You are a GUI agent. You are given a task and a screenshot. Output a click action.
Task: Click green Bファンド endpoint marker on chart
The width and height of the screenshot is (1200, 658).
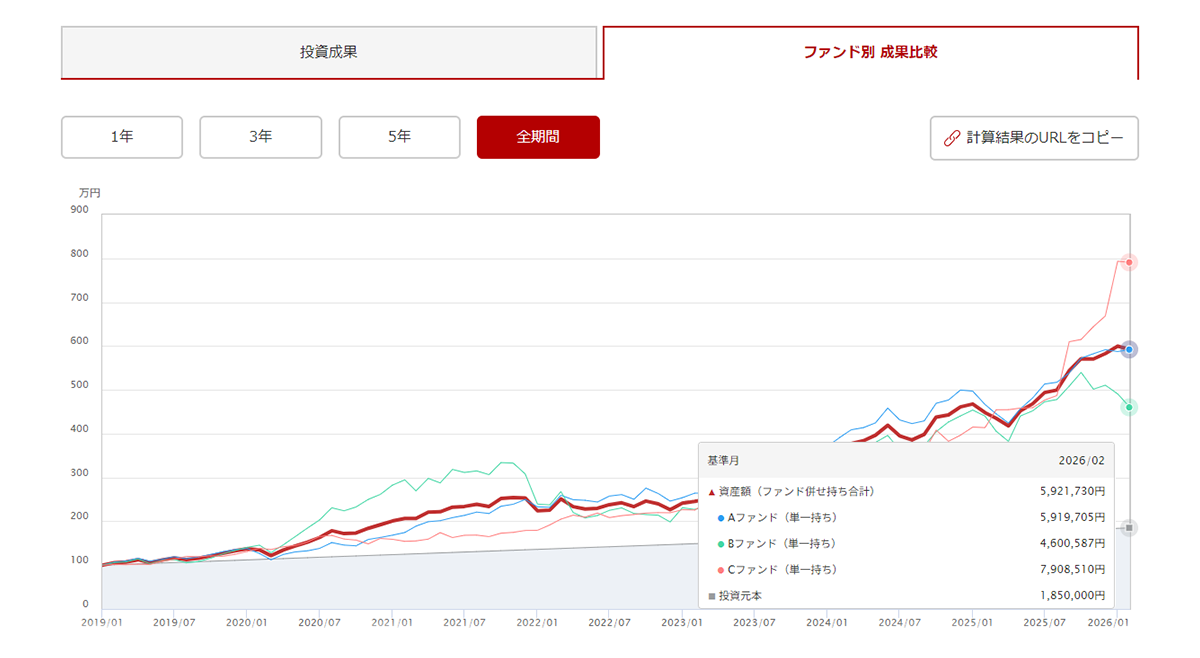pos(1129,407)
